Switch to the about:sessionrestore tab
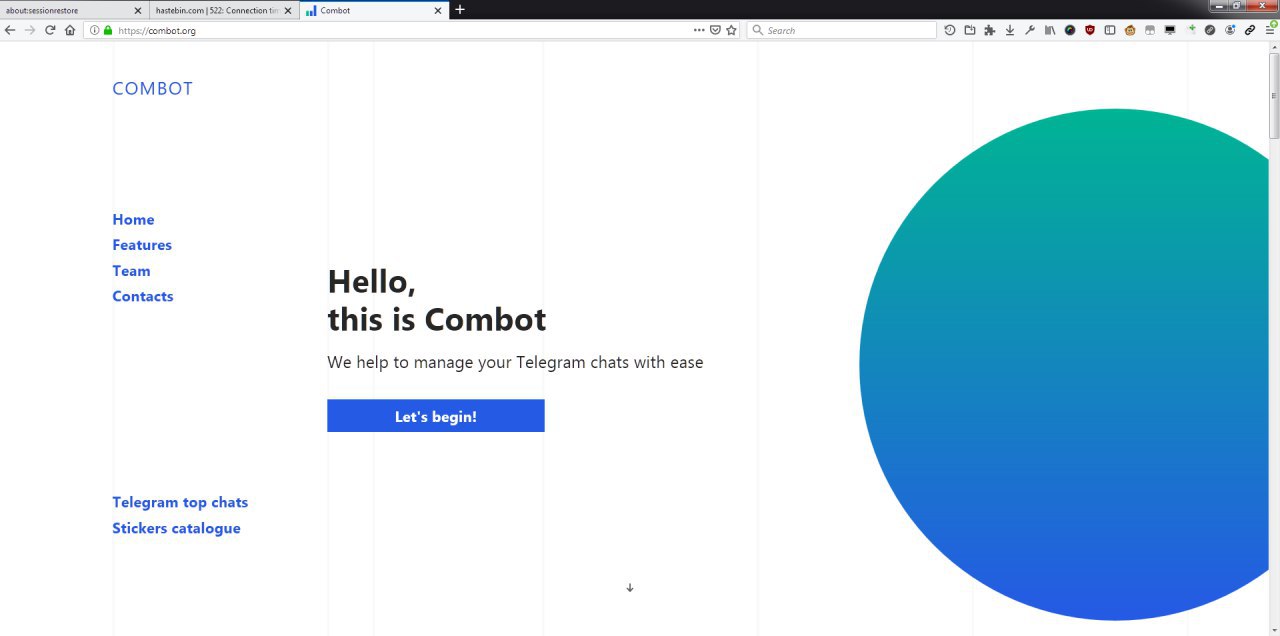The height and width of the screenshot is (636, 1280). click(x=74, y=10)
